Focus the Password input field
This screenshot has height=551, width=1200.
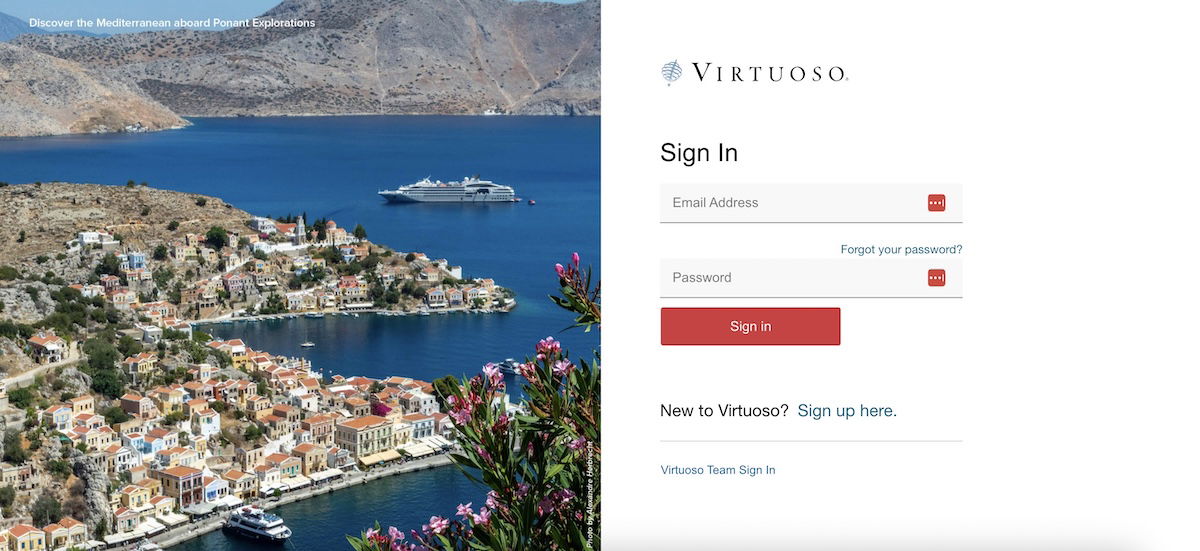click(x=811, y=278)
